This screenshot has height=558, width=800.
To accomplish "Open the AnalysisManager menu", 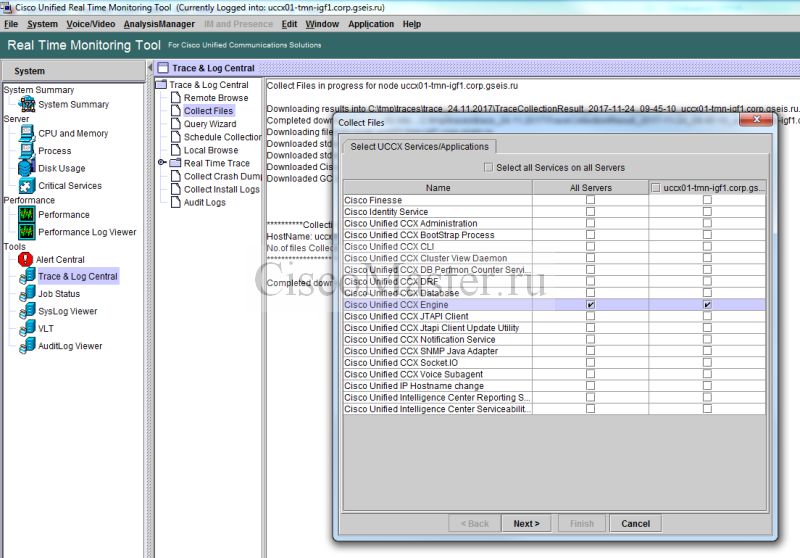I will 159,24.
